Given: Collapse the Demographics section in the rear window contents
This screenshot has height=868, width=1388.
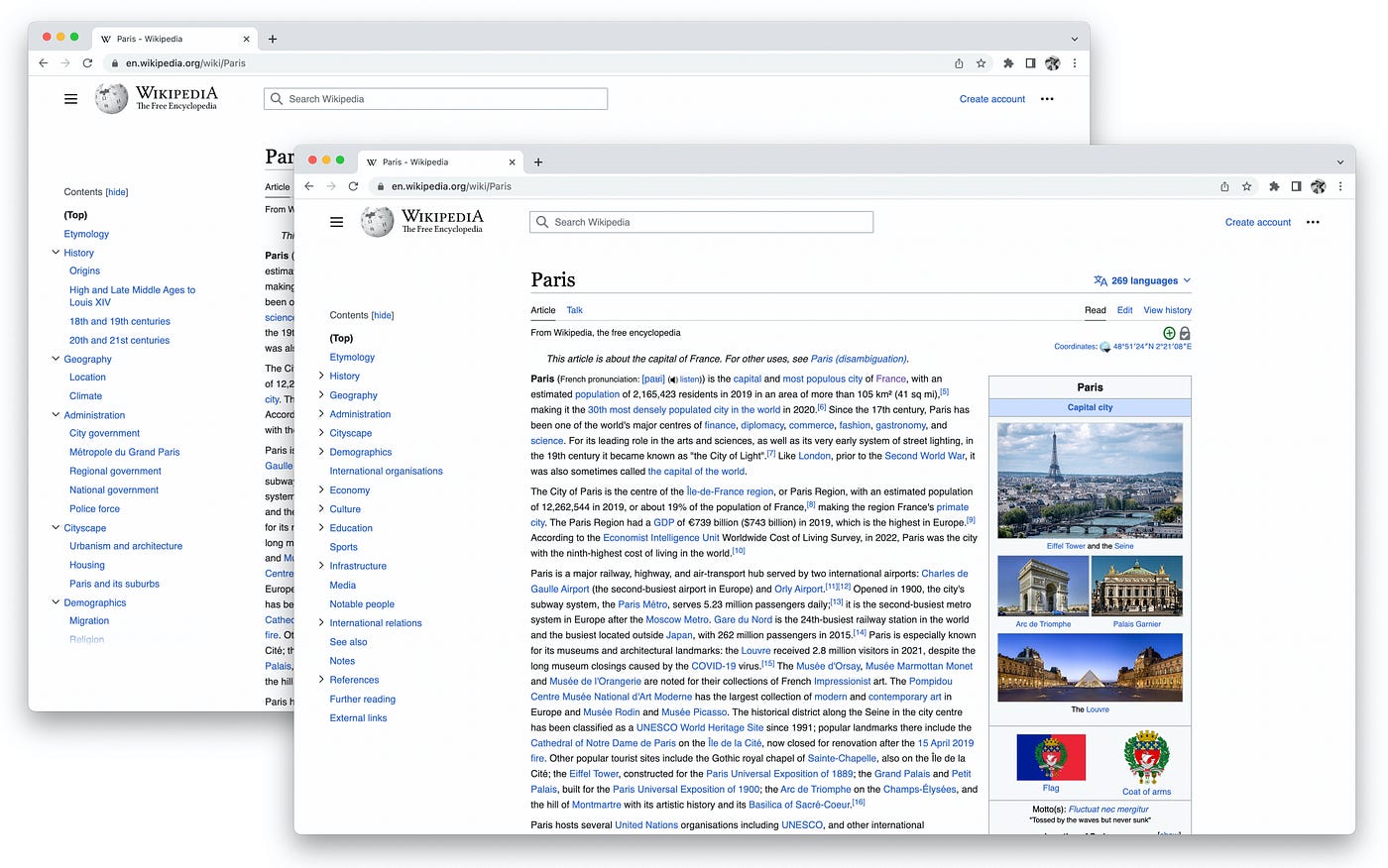Looking at the screenshot, I should tap(56, 602).
